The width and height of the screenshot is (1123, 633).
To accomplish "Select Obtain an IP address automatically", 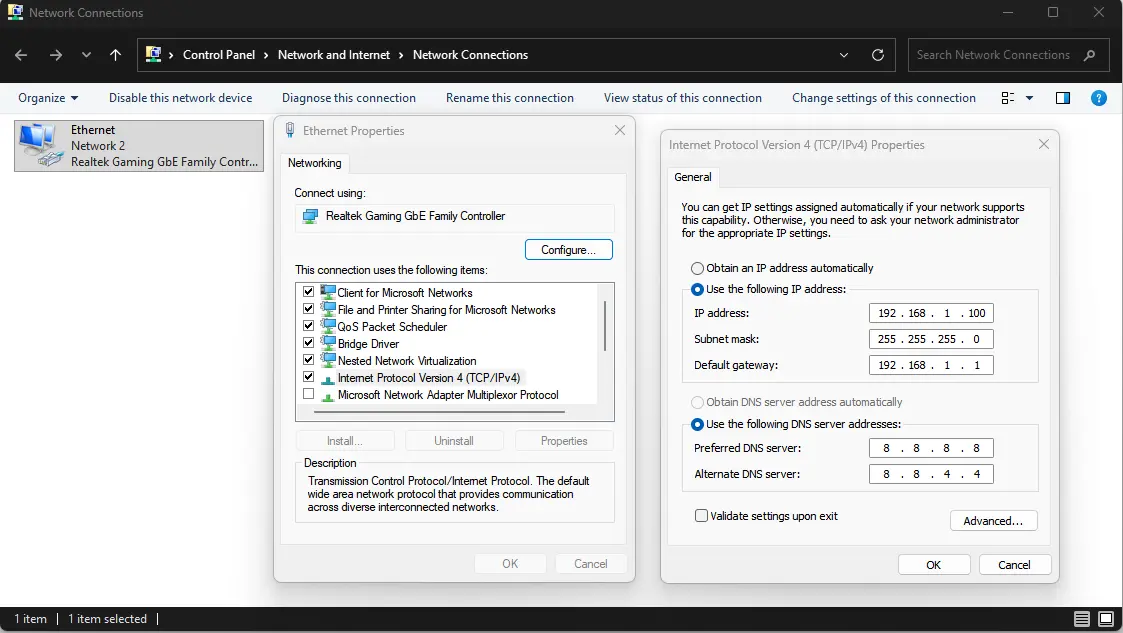I will [x=697, y=268].
